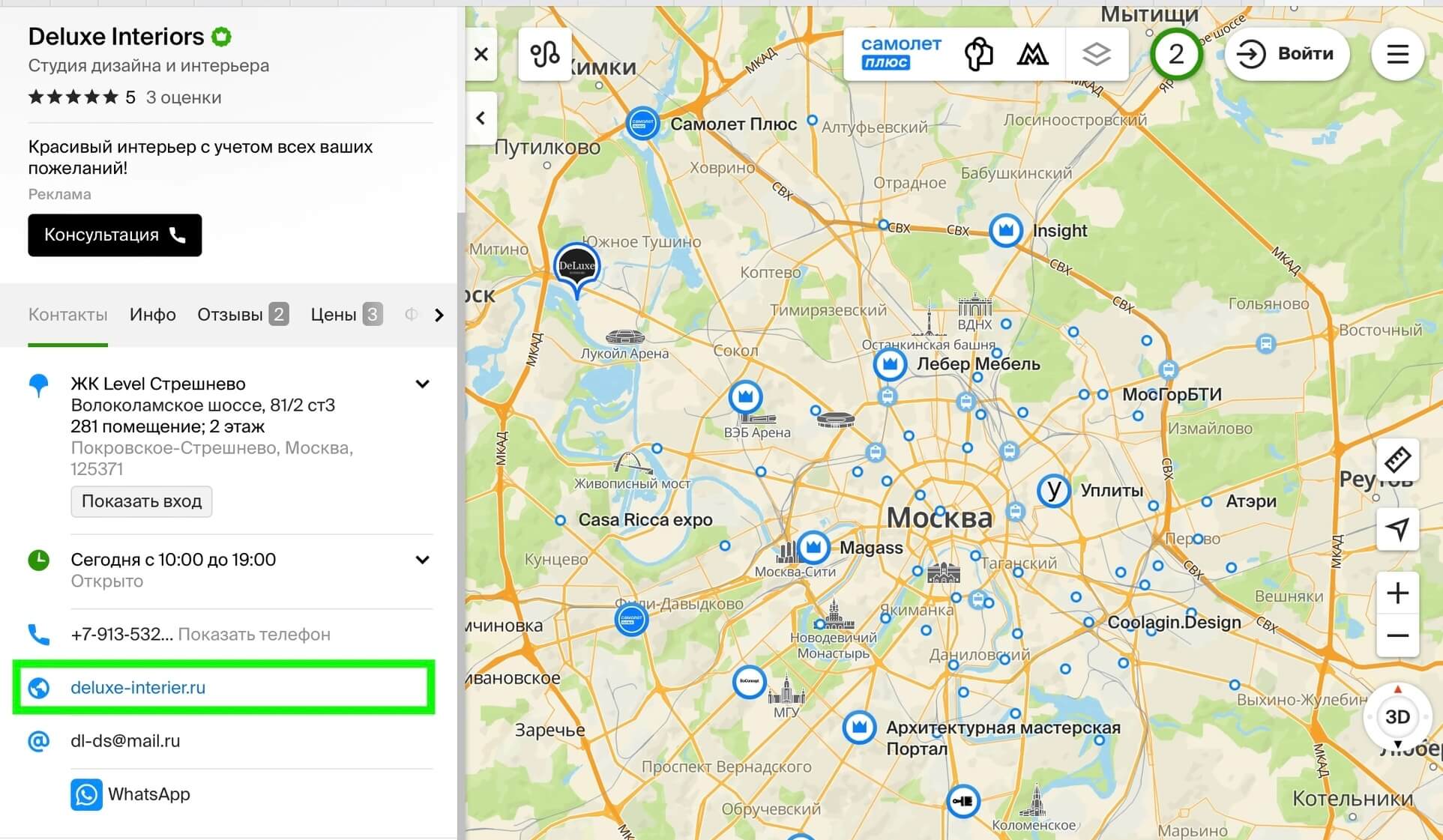
Task: Toggle the districts layer icon
Action: coord(978,54)
